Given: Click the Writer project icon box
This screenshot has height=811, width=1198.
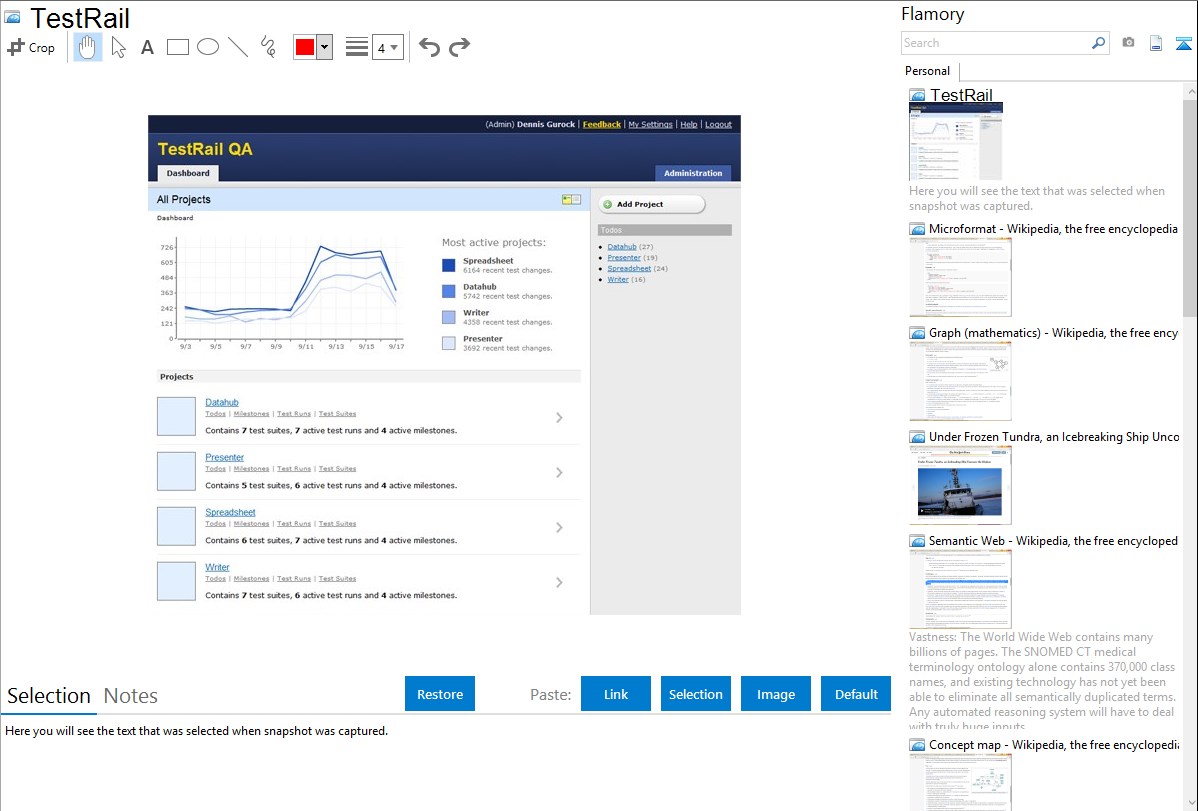Looking at the screenshot, I should coord(176,582).
